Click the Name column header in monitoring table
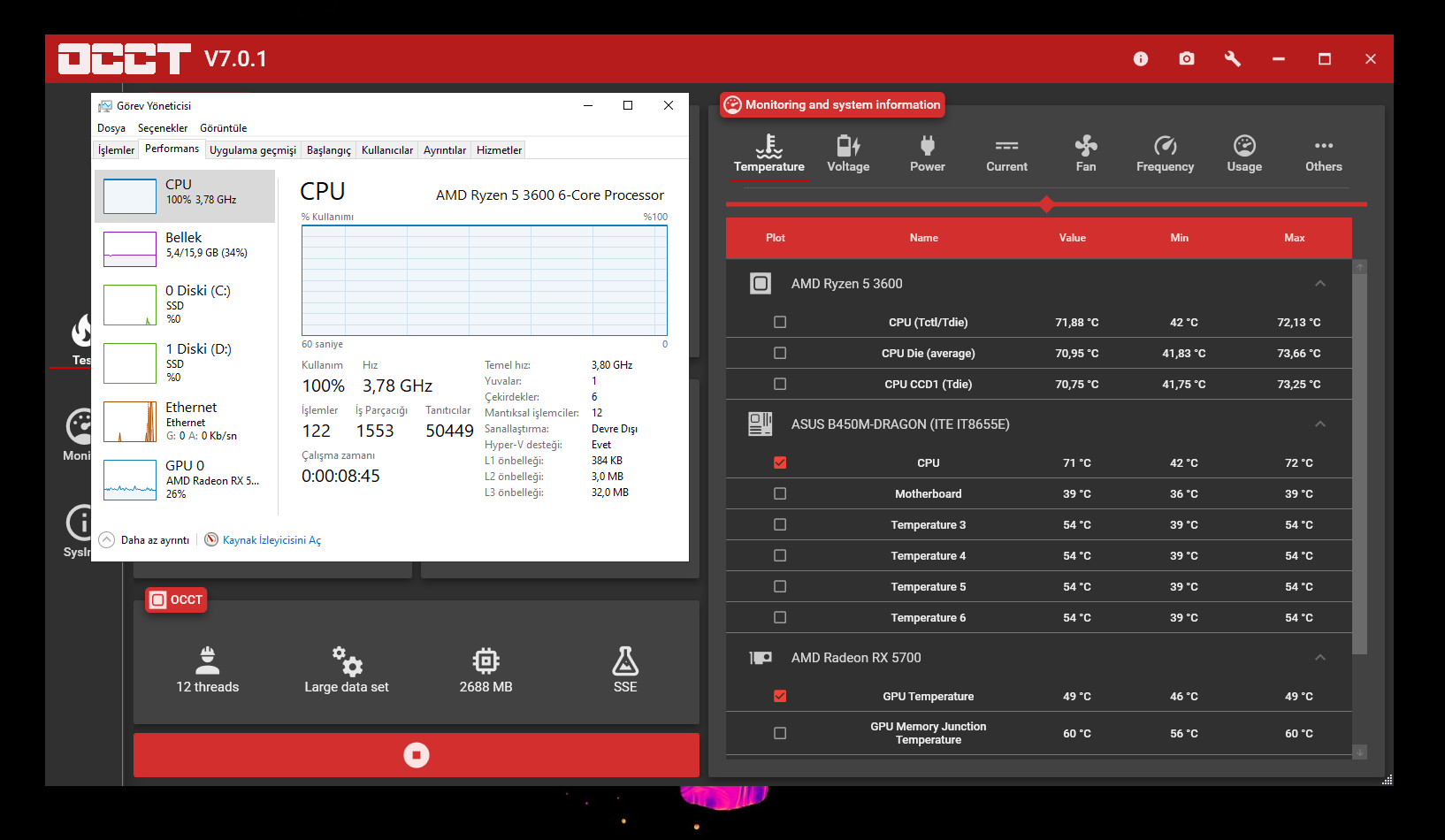This screenshot has height=840, width=1445. (x=924, y=238)
